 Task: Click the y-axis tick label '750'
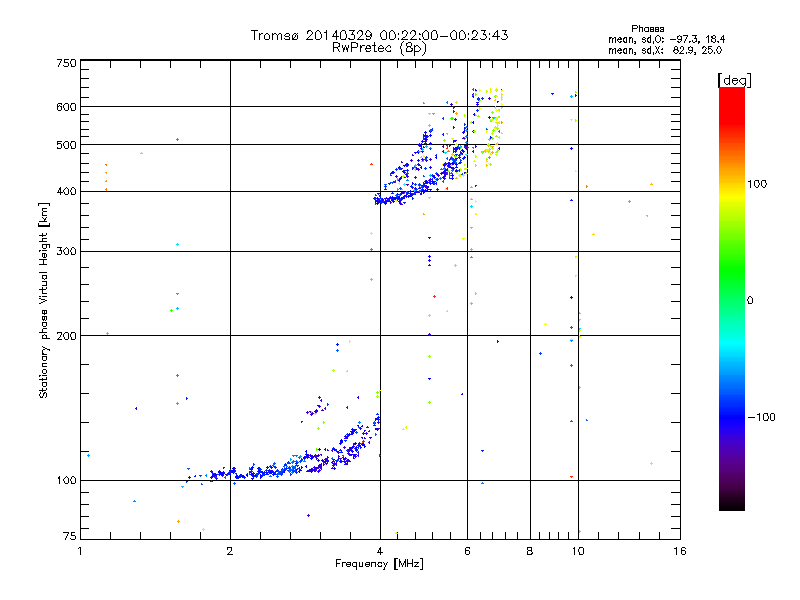pyautogui.click(x=66, y=63)
